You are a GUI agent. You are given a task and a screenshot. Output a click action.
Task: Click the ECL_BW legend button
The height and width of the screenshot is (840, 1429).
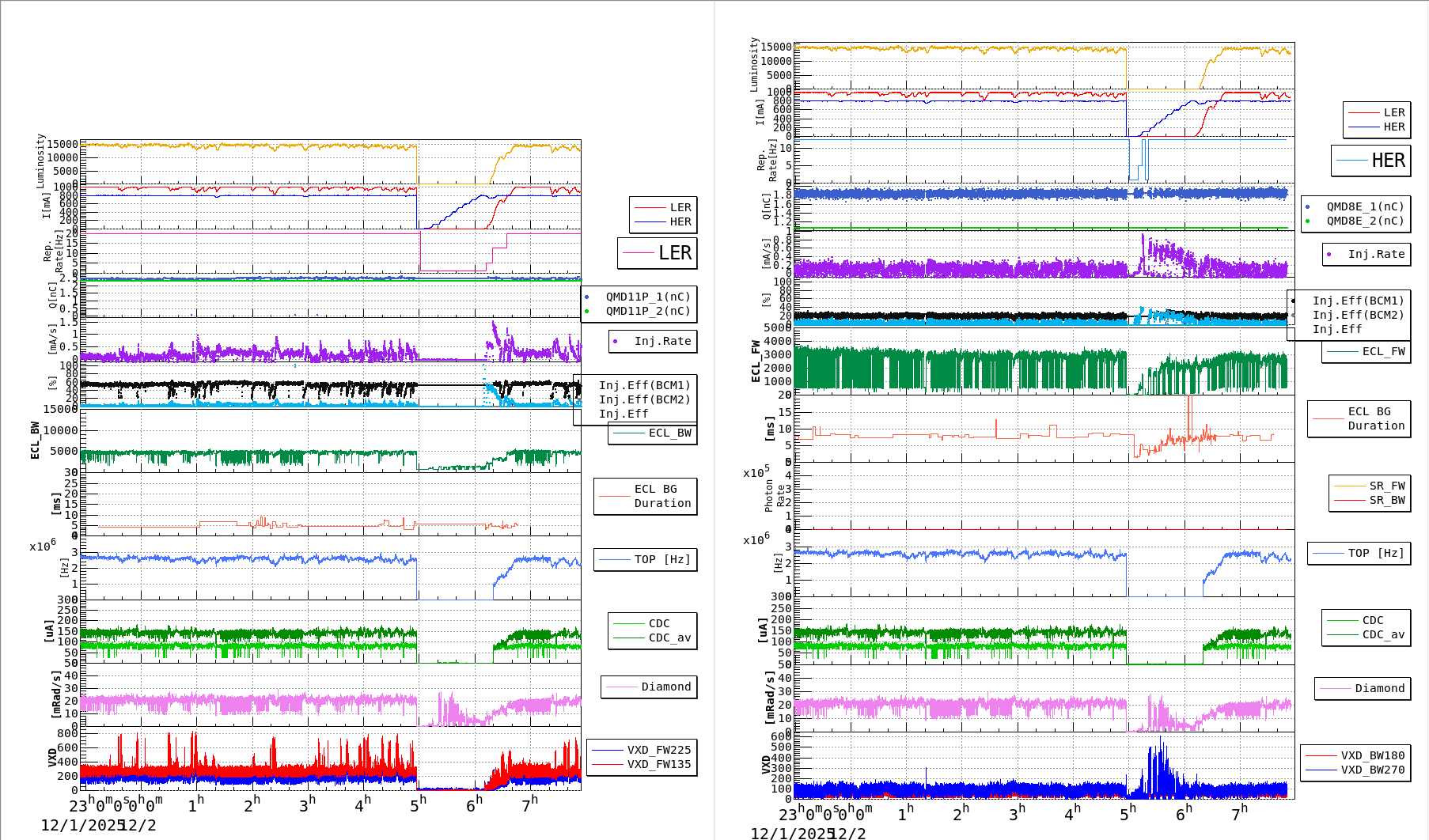(652, 433)
